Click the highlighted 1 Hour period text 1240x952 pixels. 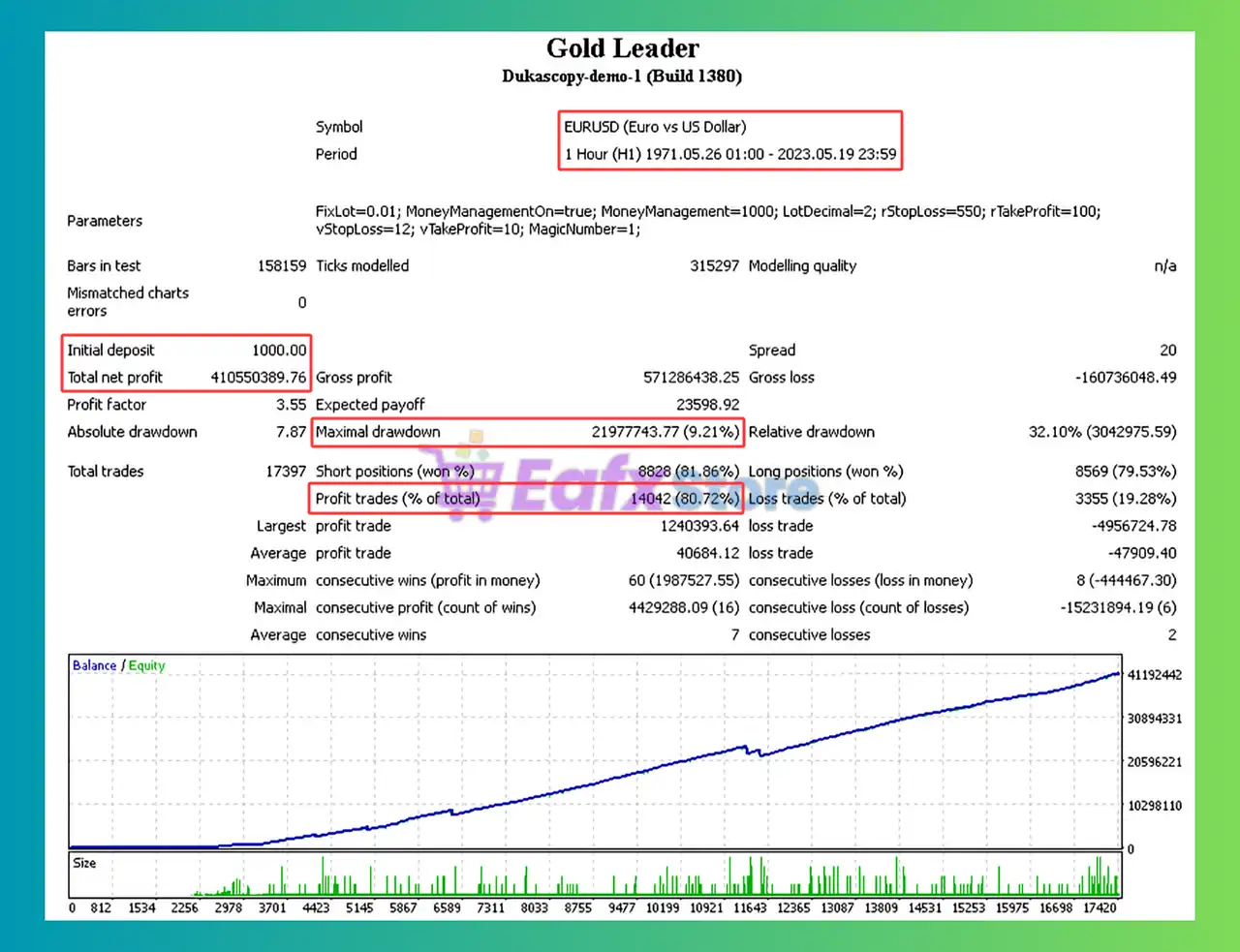(730, 154)
